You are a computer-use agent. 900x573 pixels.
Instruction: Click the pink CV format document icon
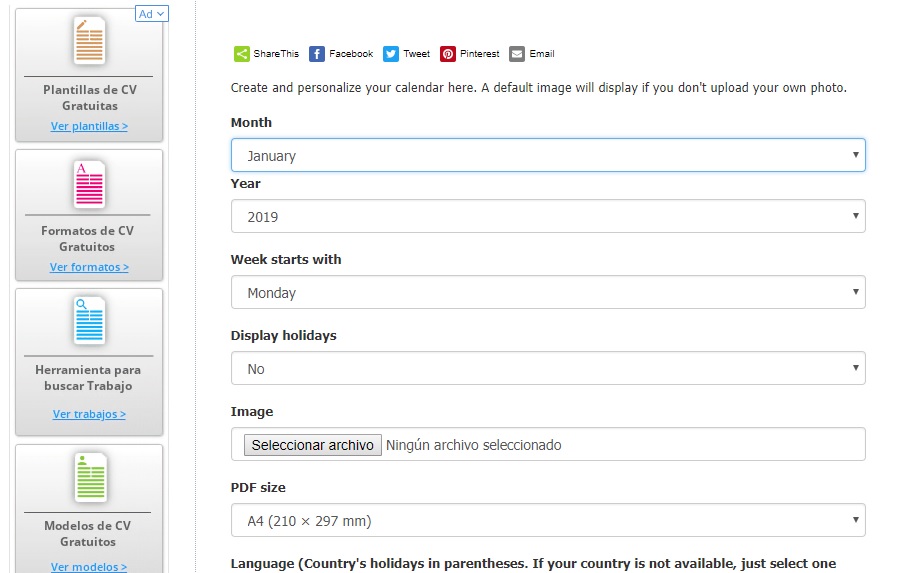(89, 183)
